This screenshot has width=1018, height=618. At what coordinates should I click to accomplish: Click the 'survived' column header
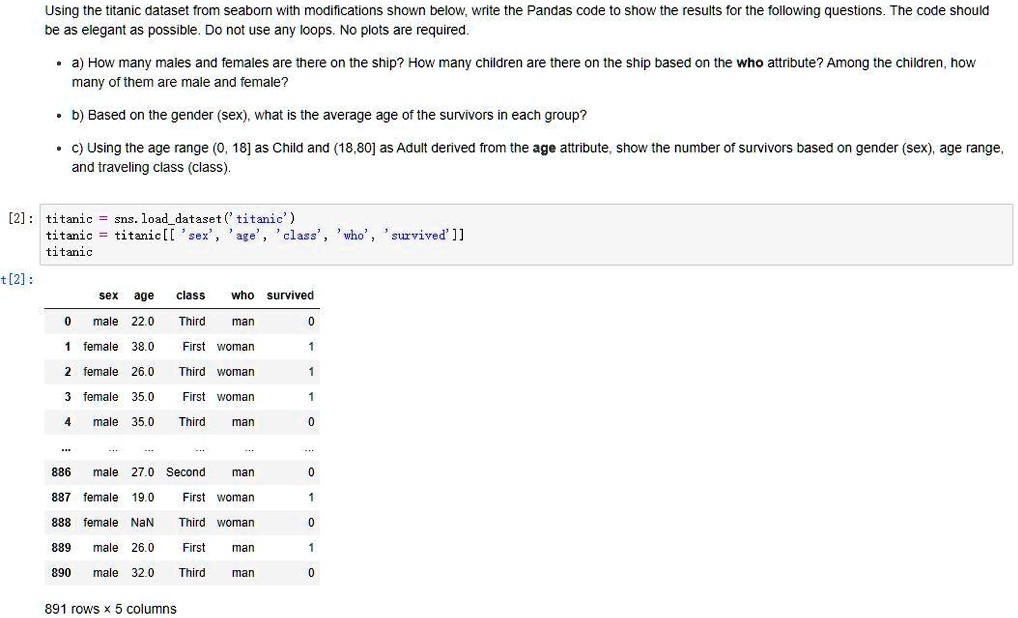[x=290, y=295]
